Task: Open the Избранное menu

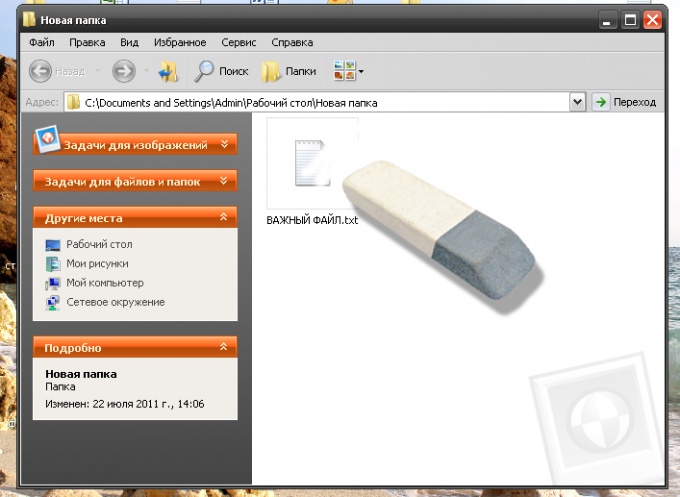Action: 180,42
